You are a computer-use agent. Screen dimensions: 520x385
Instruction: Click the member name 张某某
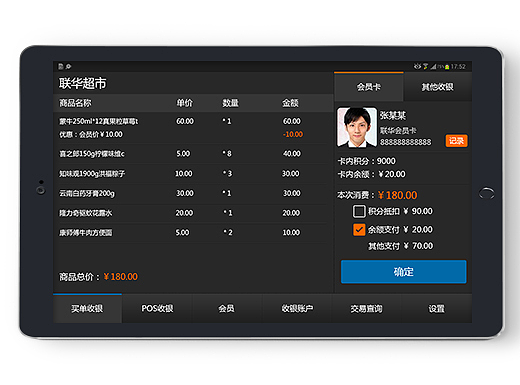pyautogui.click(x=393, y=116)
